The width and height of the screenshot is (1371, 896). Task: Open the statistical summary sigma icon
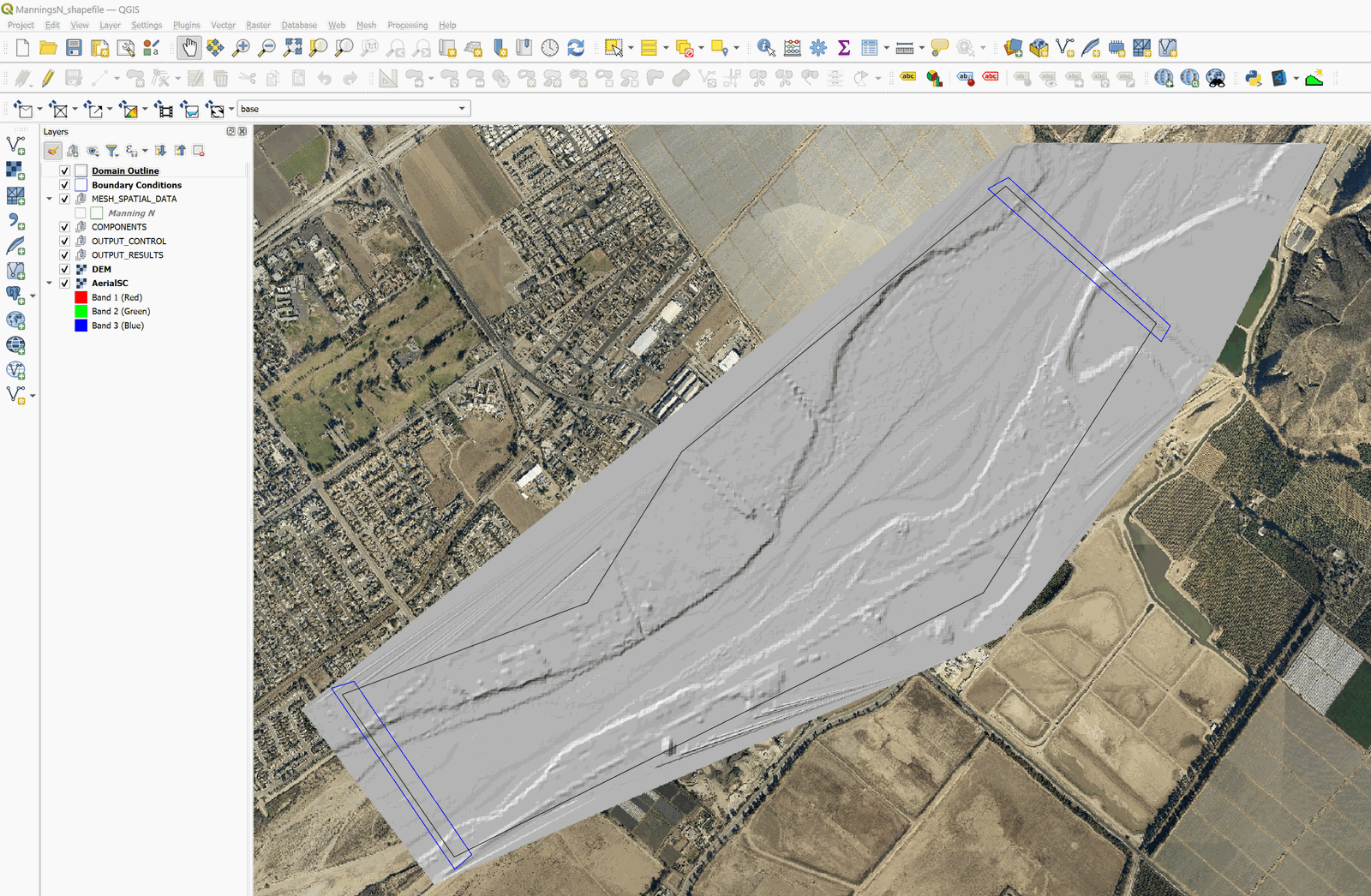(x=844, y=48)
